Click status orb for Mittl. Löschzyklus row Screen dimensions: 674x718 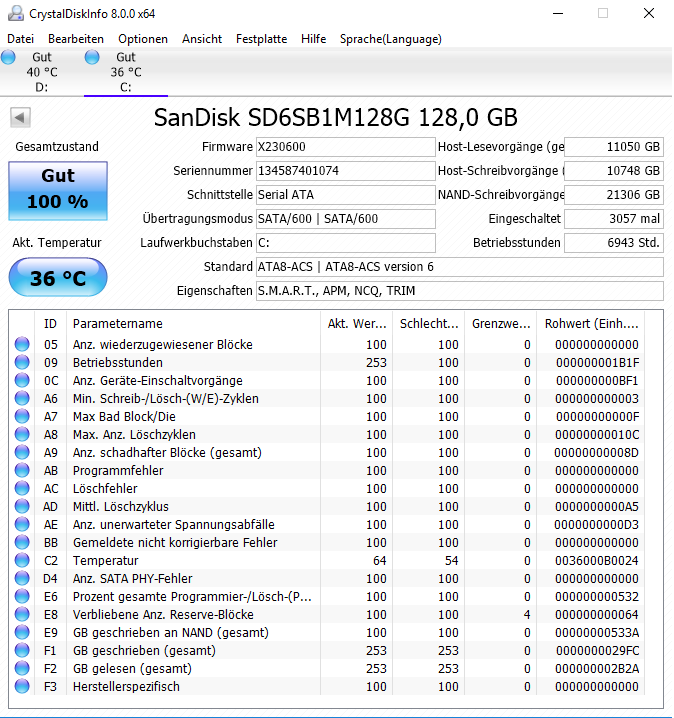point(22,506)
